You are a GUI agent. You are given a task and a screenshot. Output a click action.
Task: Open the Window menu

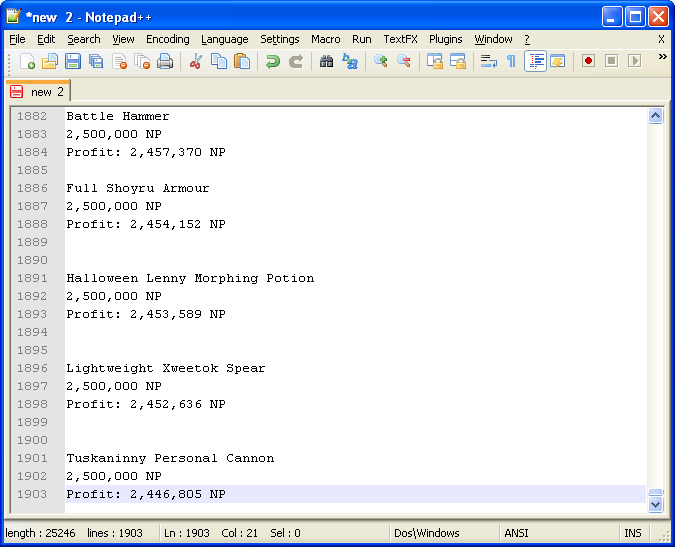pyautogui.click(x=493, y=39)
